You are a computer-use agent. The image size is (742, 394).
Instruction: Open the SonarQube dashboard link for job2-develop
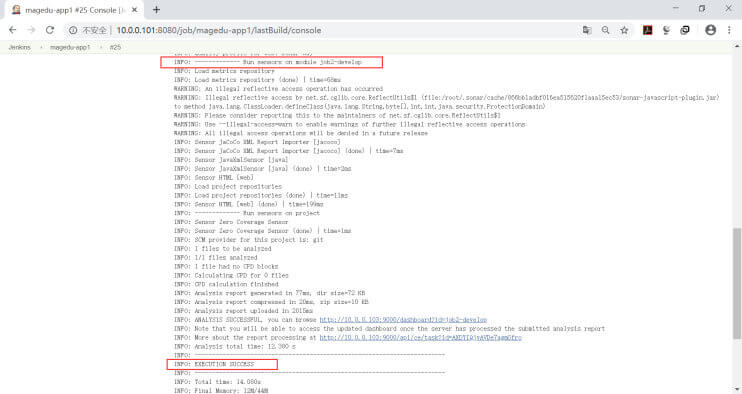coord(403,320)
